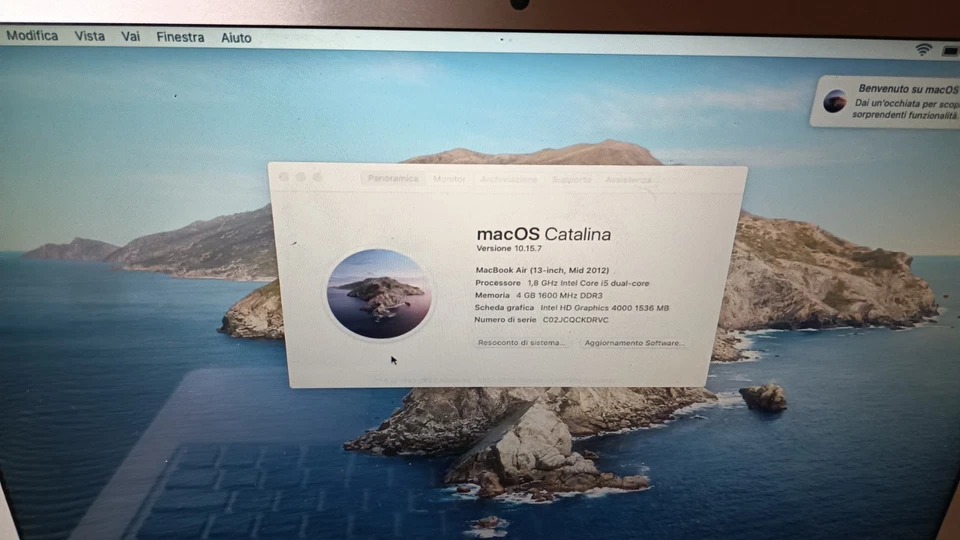
Task: Open the Vista menu
Action: tap(89, 37)
